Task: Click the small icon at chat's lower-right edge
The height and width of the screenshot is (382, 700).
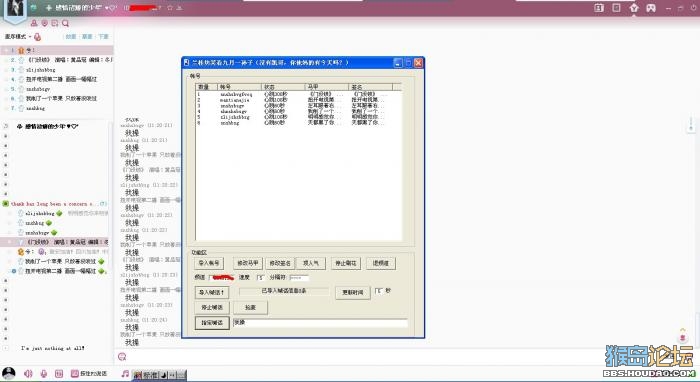Action: tap(683, 338)
